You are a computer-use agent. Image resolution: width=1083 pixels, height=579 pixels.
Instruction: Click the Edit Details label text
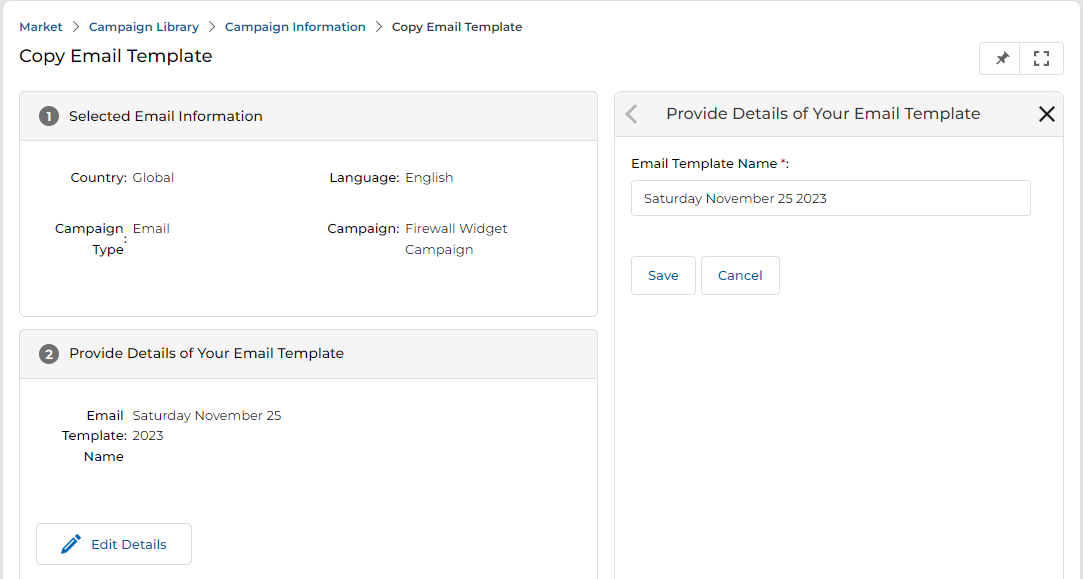click(128, 544)
